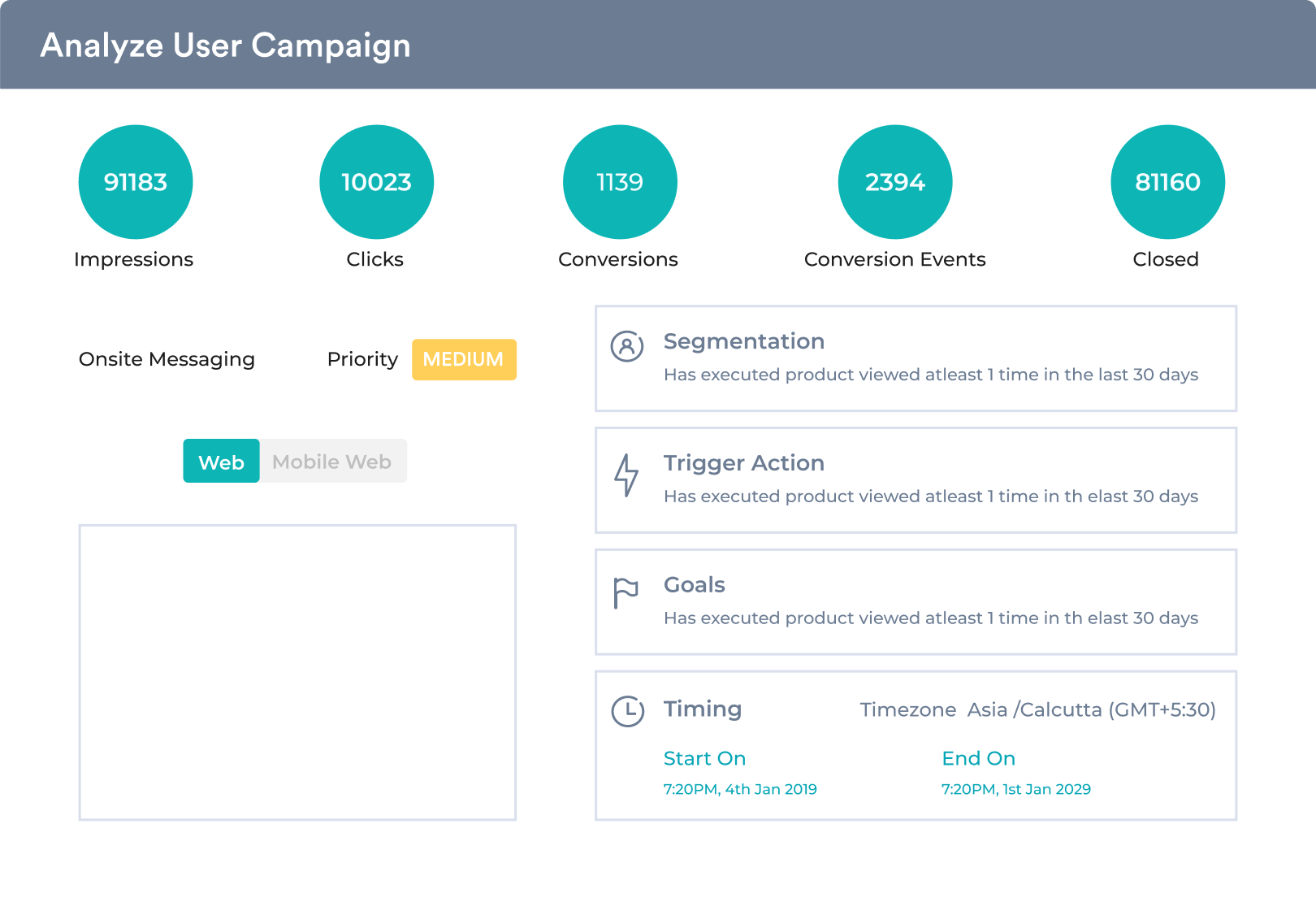Image resolution: width=1316 pixels, height=902 pixels.
Task: Click the 'Conversion Events' label
Action: [x=894, y=259]
